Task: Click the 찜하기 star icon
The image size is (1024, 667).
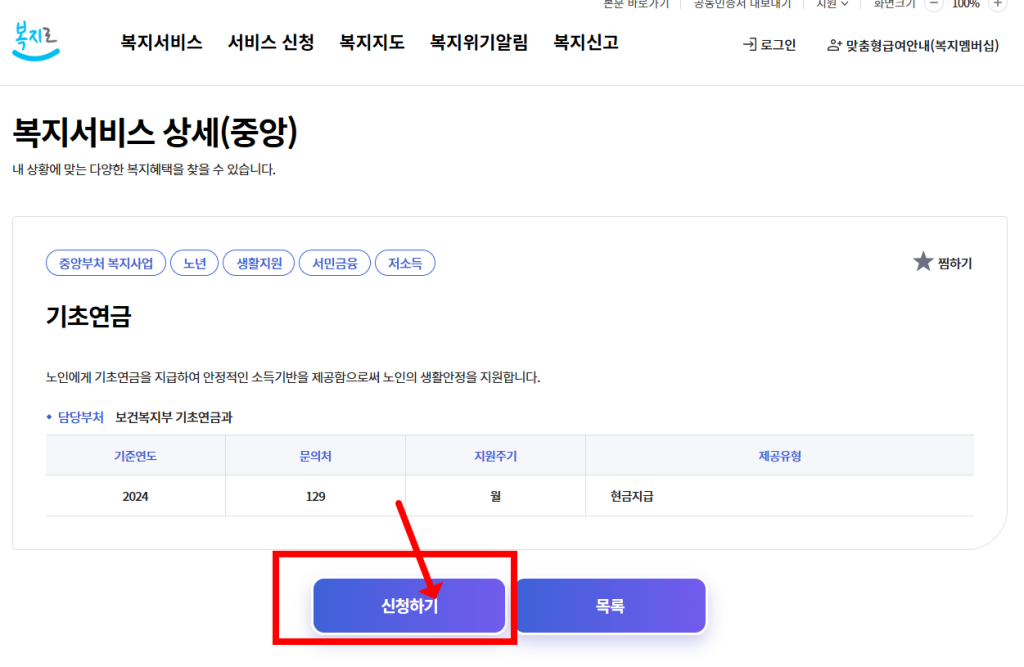Action: point(922,262)
